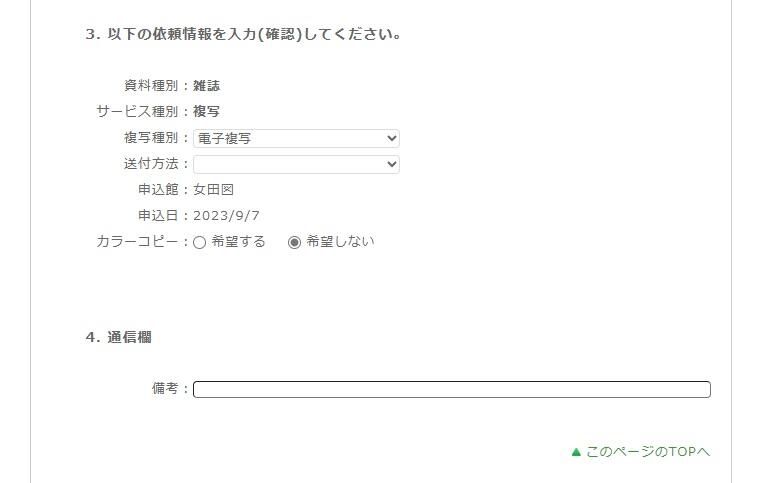Click the 複写種別 field label
Viewport: 760px width, 483px height.
coord(151,137)
